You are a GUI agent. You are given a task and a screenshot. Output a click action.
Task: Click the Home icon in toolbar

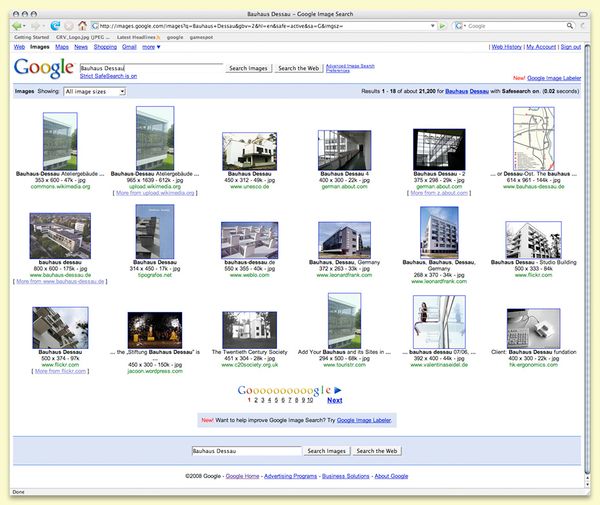click(81, 25)
